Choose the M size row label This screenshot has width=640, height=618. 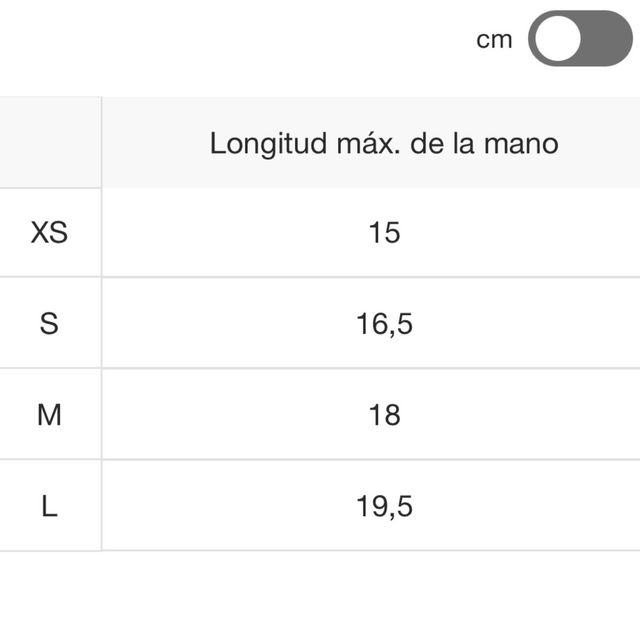click(x=49, y=415)
